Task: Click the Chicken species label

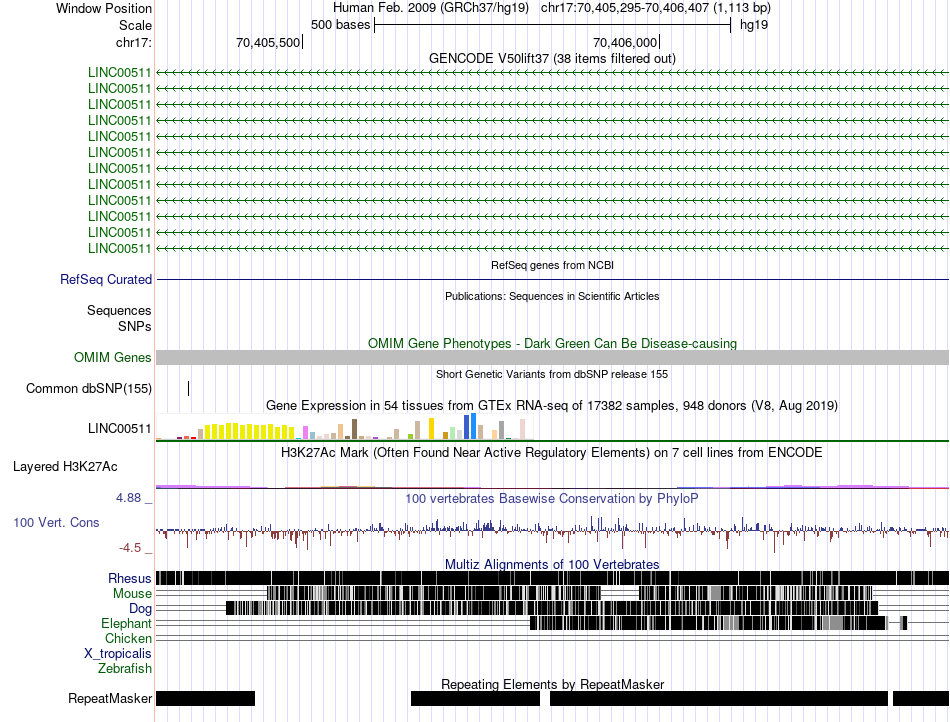Action: [x=128, y=638]
